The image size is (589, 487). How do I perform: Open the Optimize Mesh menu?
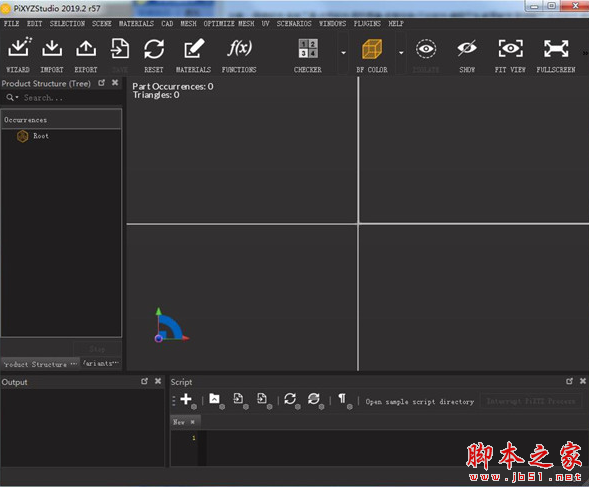click(x=229, y=24)
